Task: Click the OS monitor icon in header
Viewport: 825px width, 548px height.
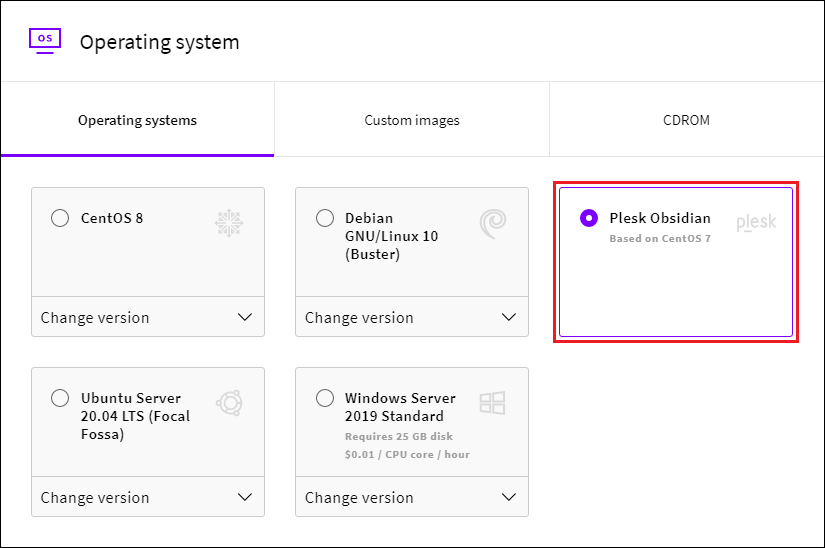Action: coord(45,40)
